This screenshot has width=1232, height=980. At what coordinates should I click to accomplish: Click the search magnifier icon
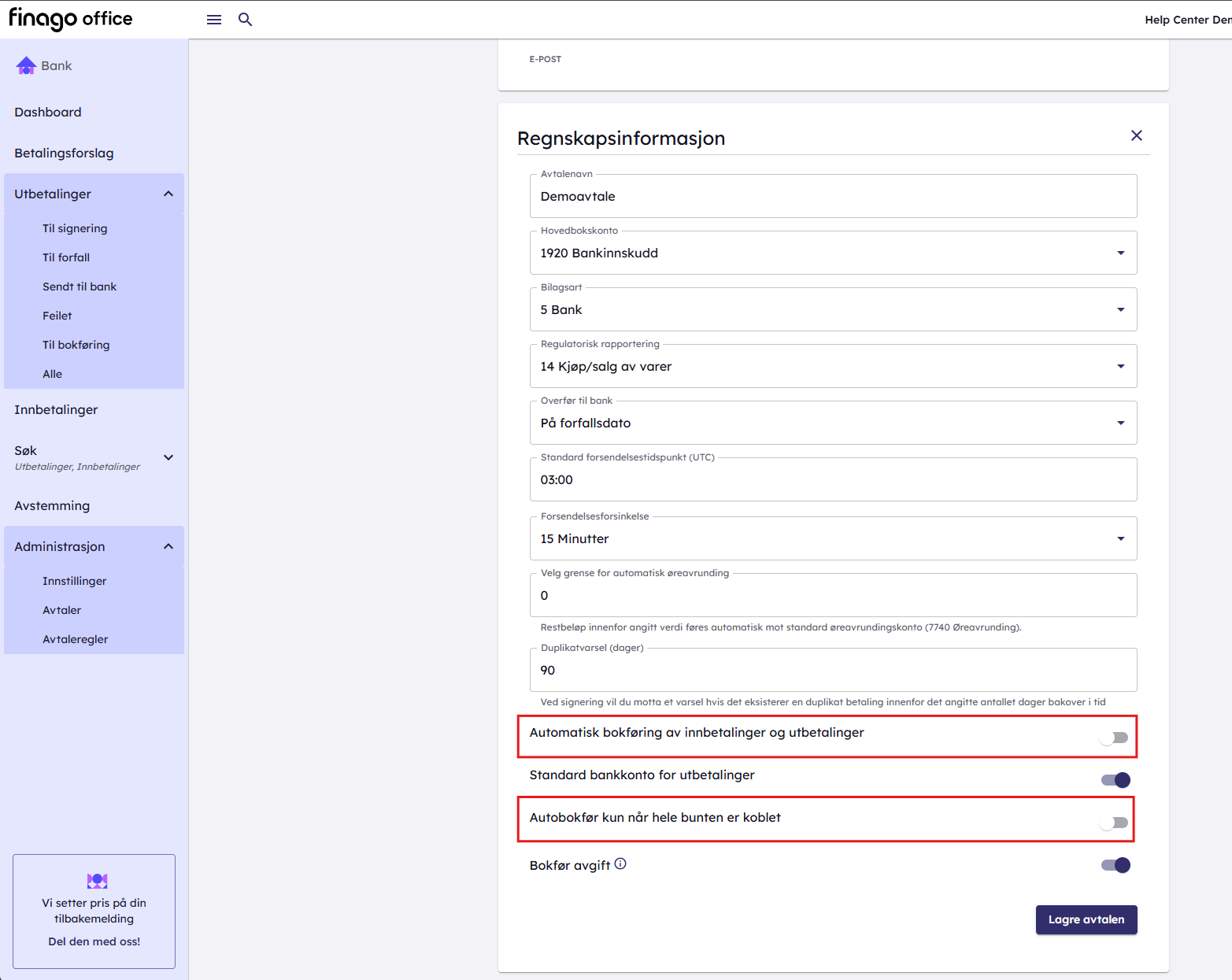tap(246, 20)
